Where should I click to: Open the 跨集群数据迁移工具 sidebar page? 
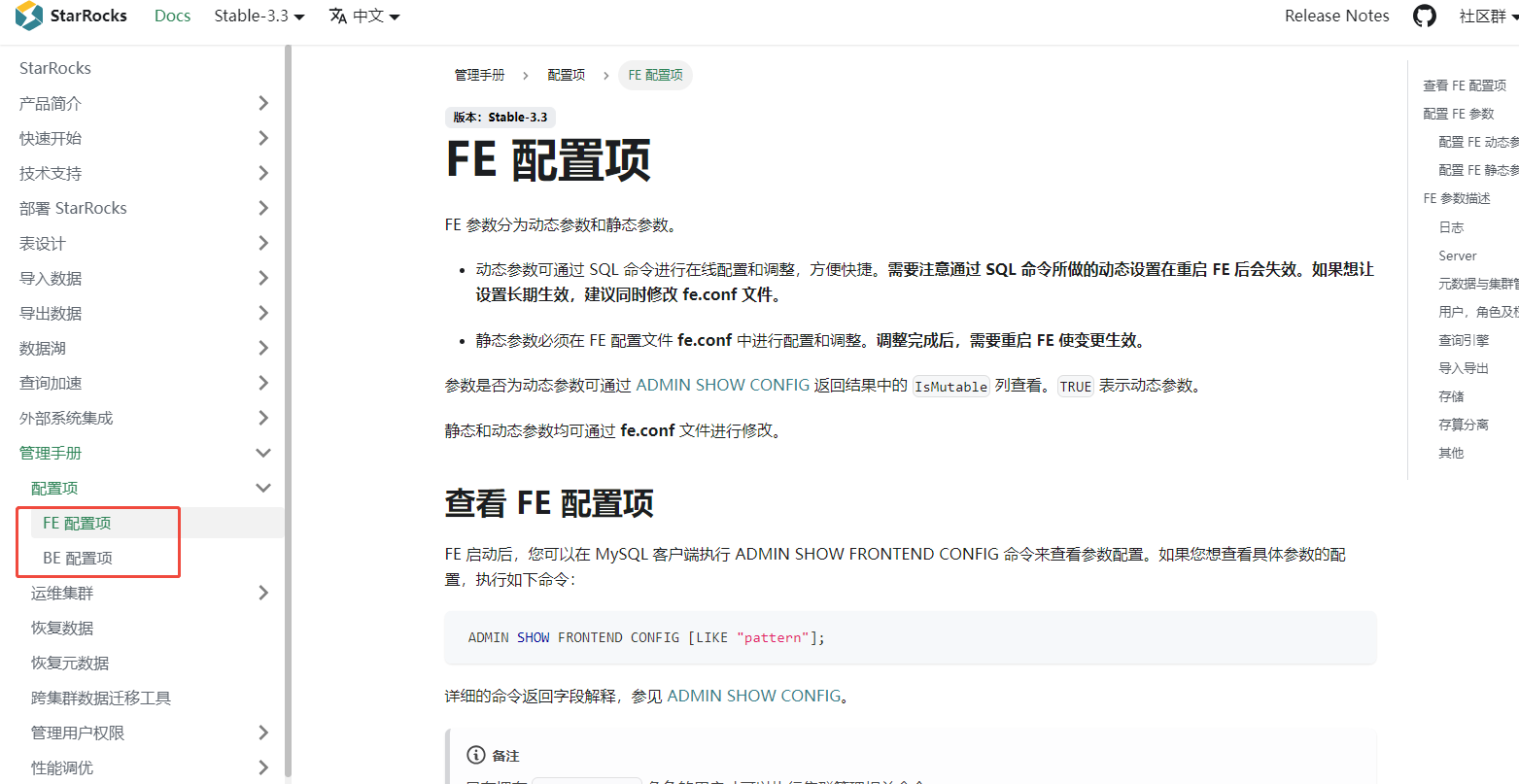click(x=101, y=698)
